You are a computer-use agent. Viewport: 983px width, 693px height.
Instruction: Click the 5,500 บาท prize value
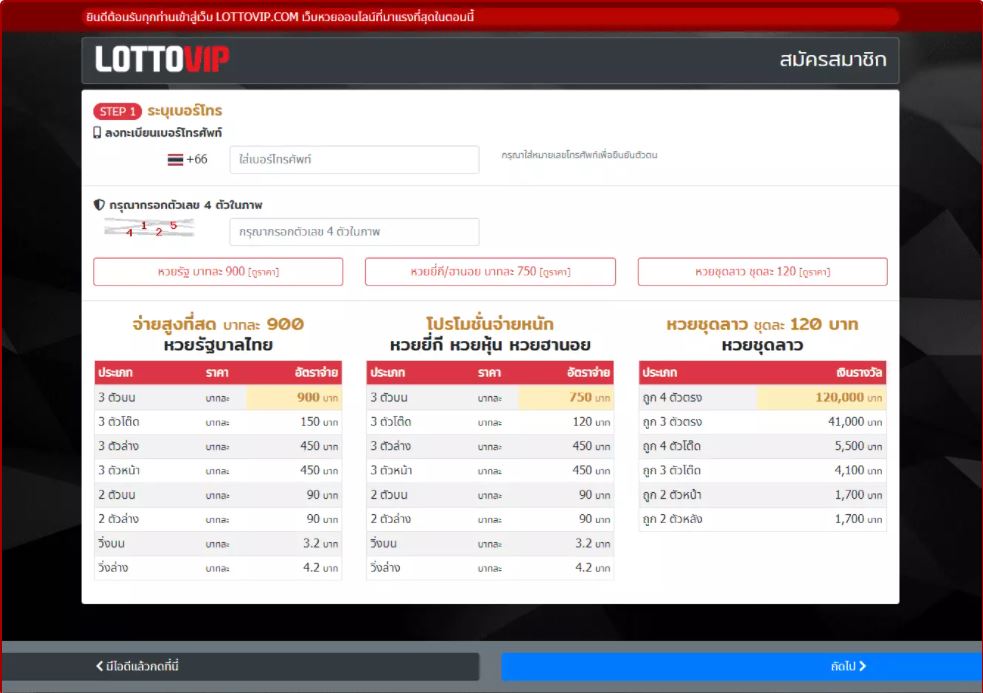click(858, 447)
